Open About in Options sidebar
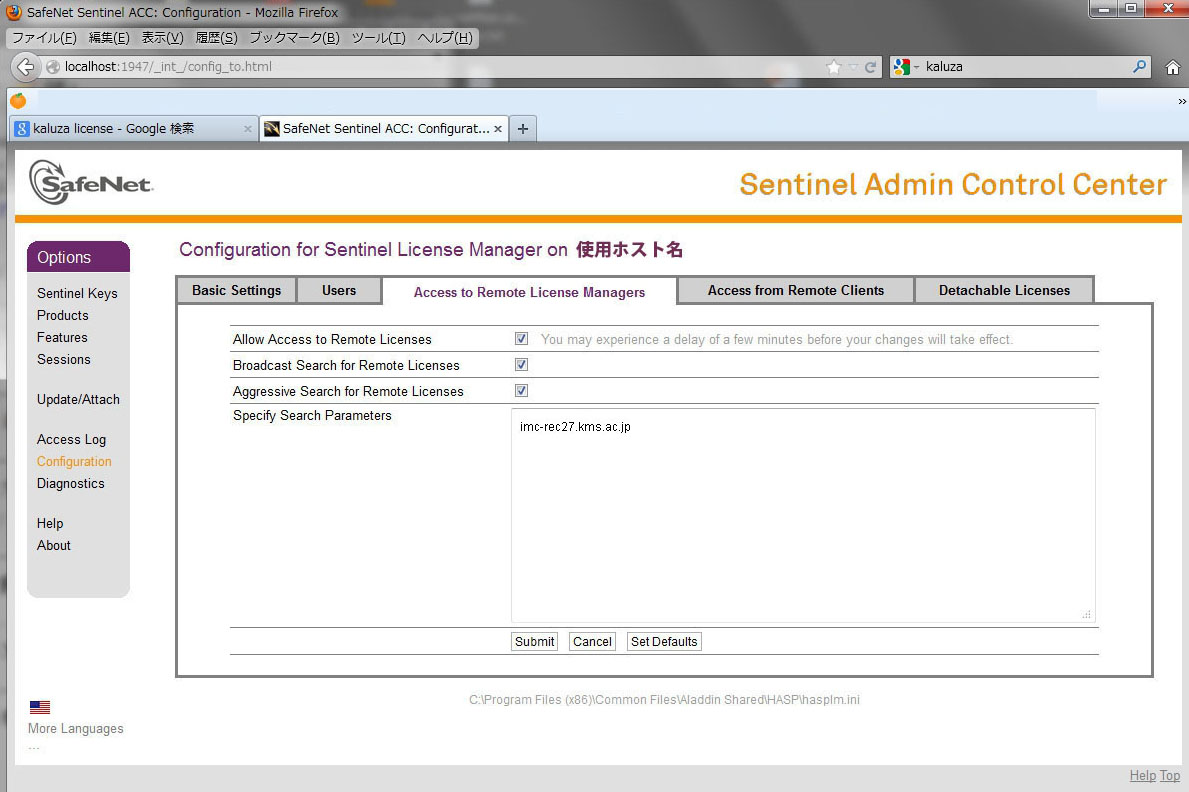Viewport: 1189px width, 792px height. tap(54, 546)
